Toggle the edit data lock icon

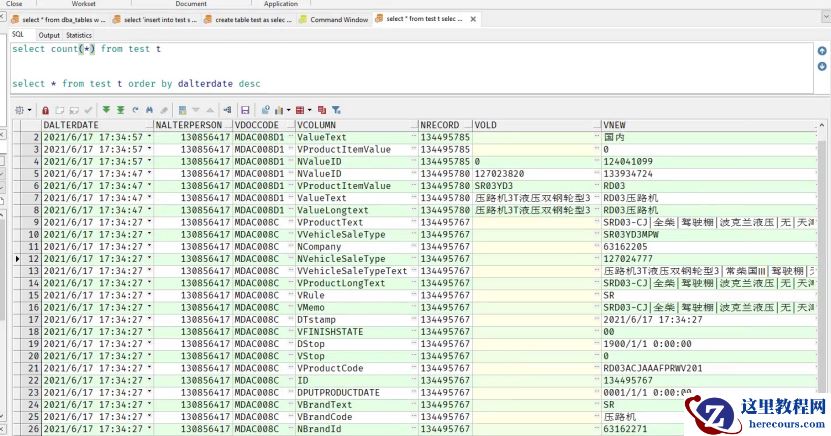click(46, 110)
